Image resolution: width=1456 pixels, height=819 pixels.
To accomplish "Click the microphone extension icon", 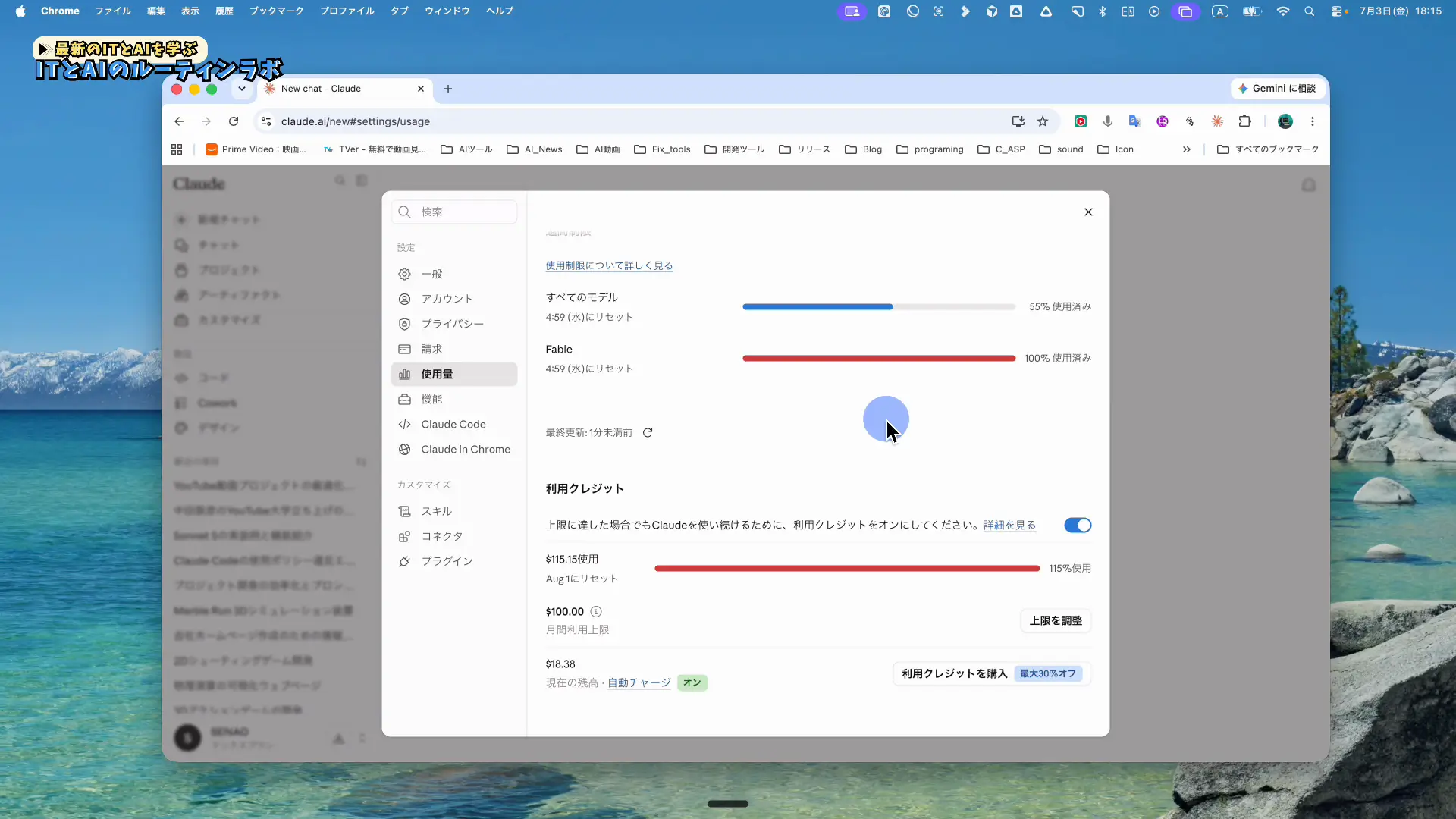I will coord(1108,121).
